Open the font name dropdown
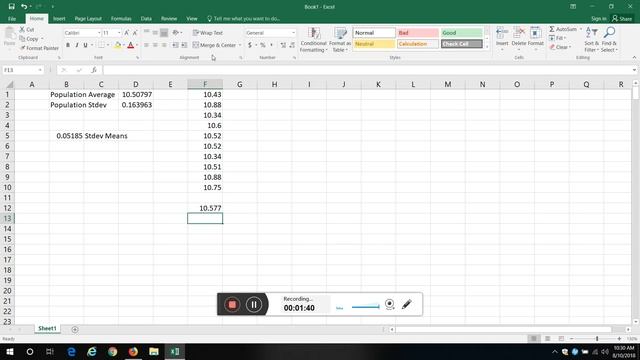This screenshot has width=640, height=360. (x=99, y=33)
